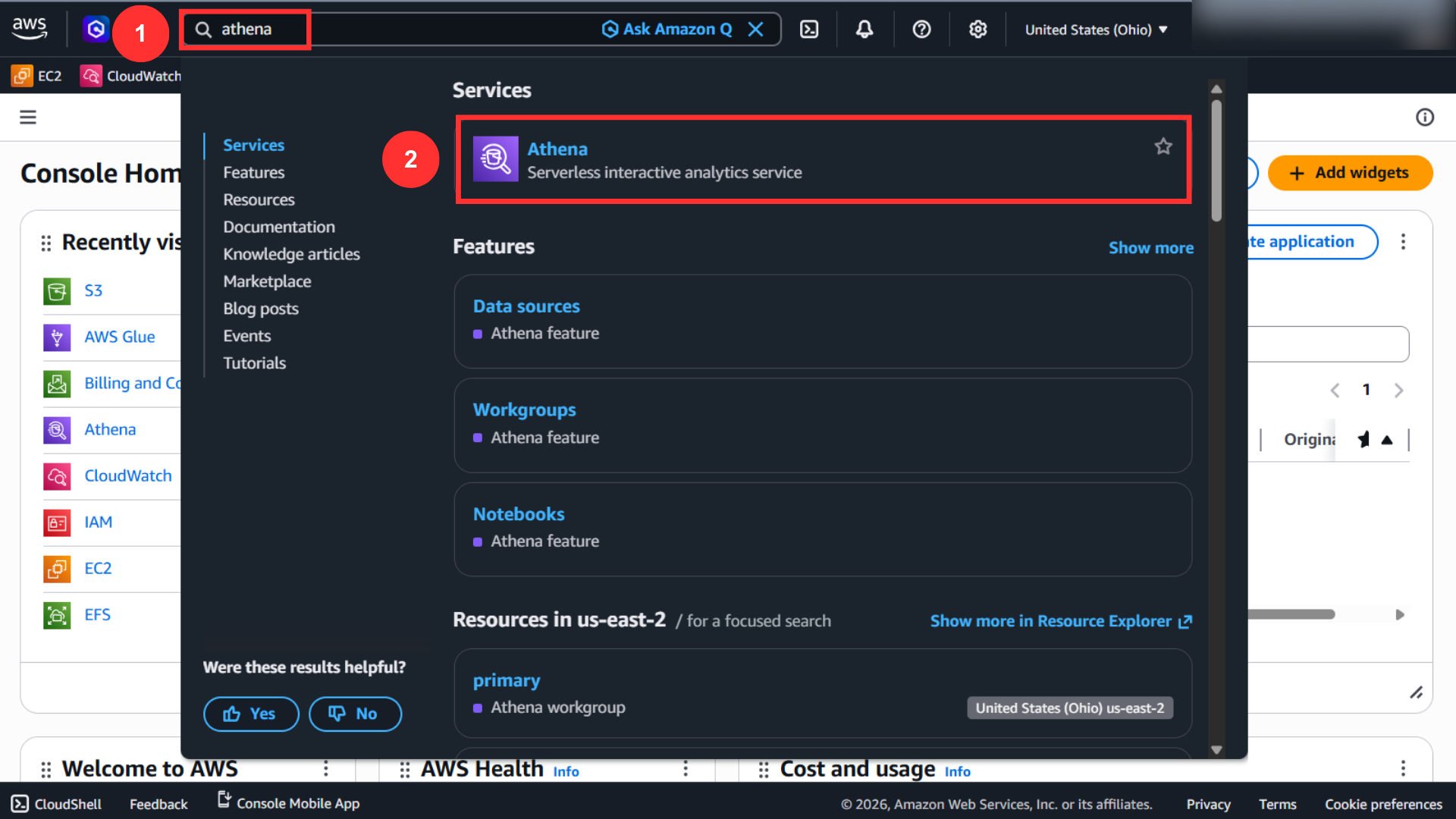Favorite Athena with the star icon
Image resolution: width=1456 pixels, height=819 pixels.
coord(1163,146)
